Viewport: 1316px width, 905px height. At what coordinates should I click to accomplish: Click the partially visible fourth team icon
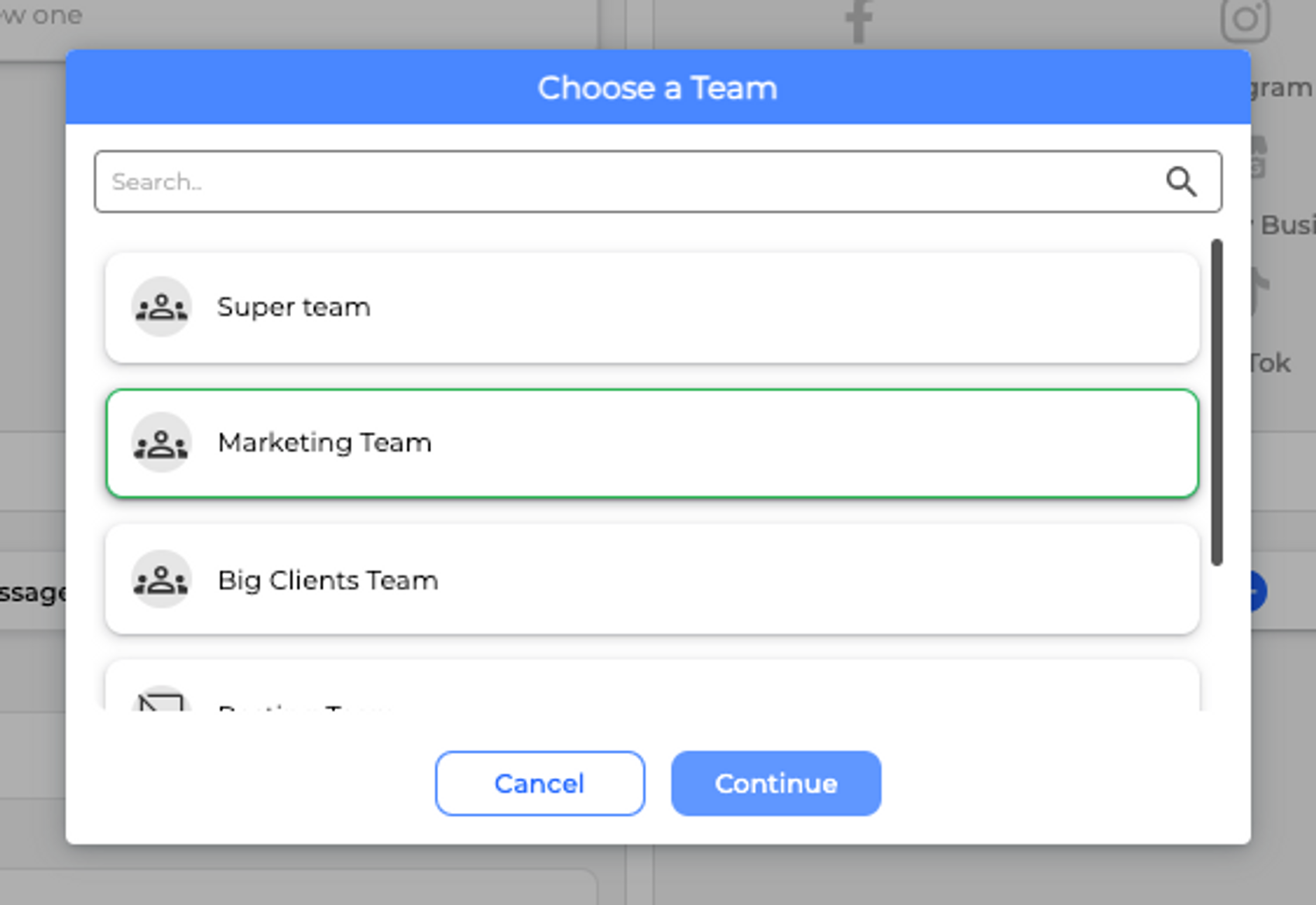(x=161, y=700)
